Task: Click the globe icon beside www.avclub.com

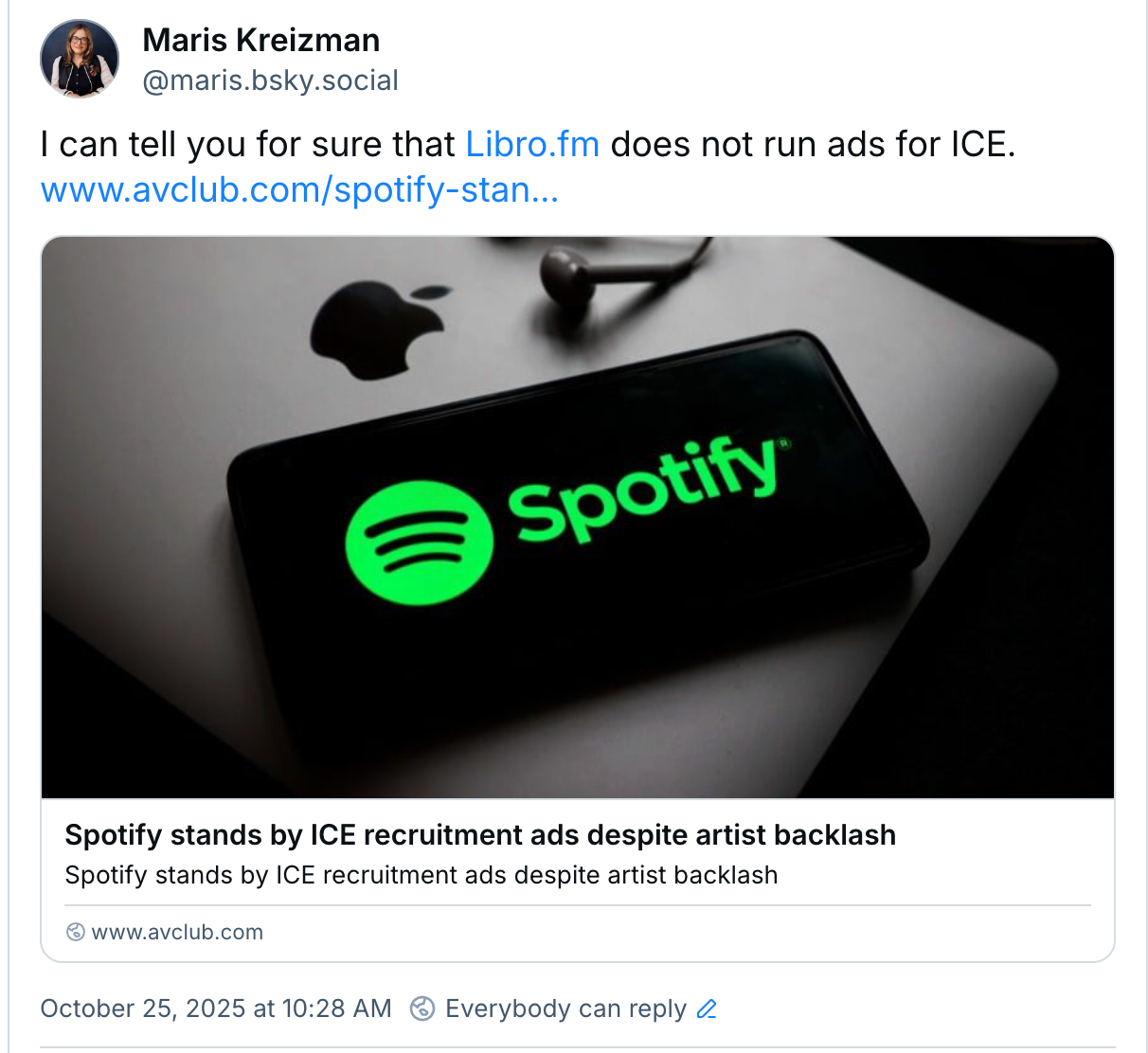Action: (x=76, y=933)
